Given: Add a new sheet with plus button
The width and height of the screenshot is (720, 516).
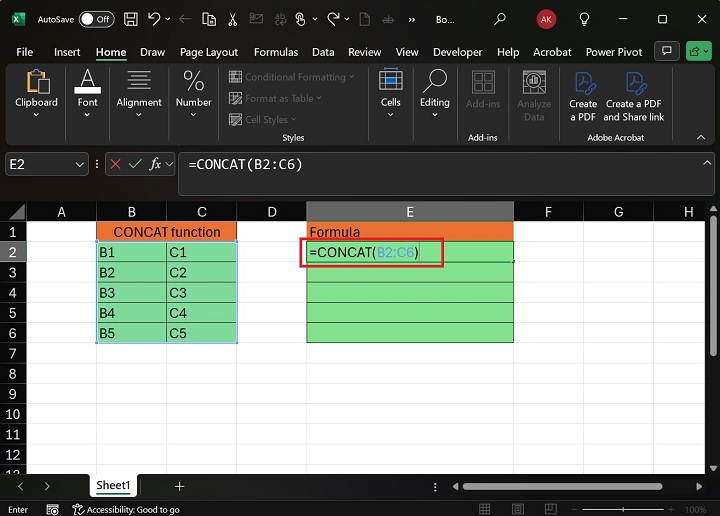Looking at the screenshot, I should pos(180,486).
